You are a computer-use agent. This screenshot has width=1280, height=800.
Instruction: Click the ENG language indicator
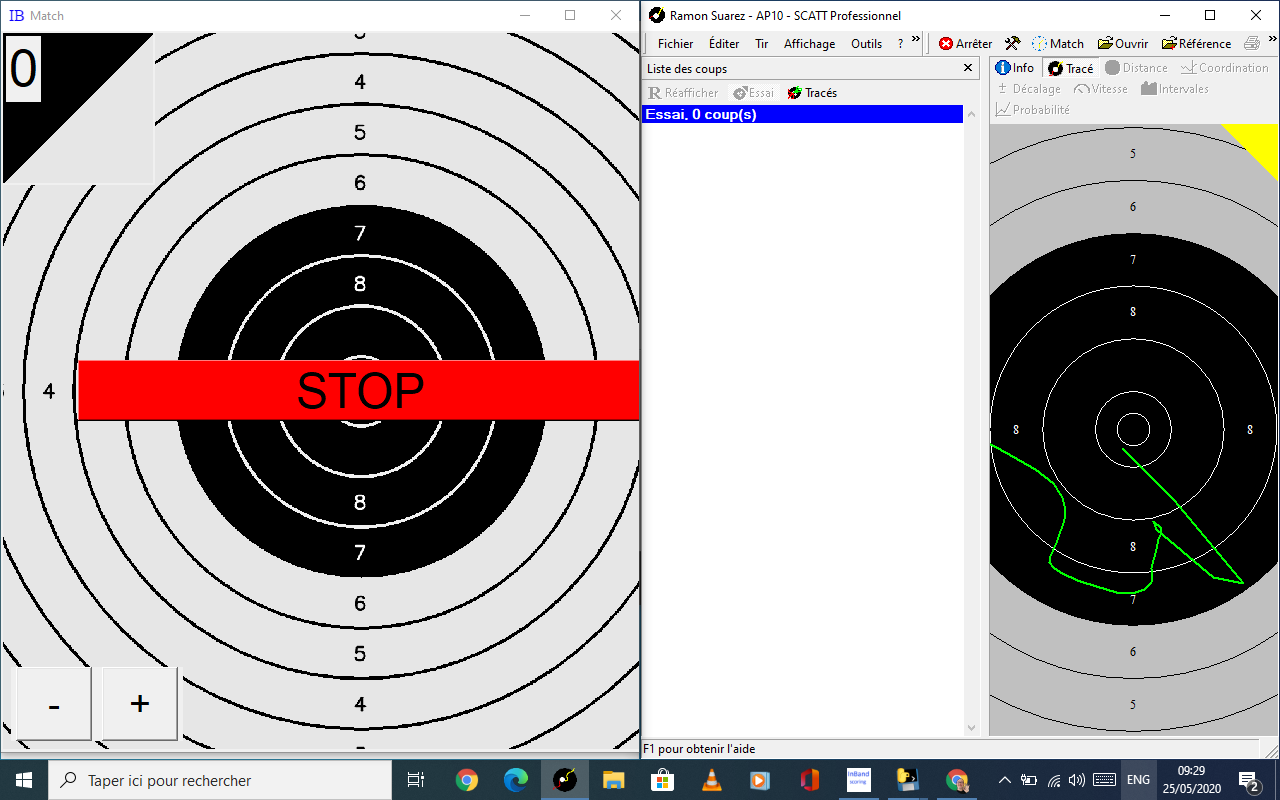point(1138,780)
